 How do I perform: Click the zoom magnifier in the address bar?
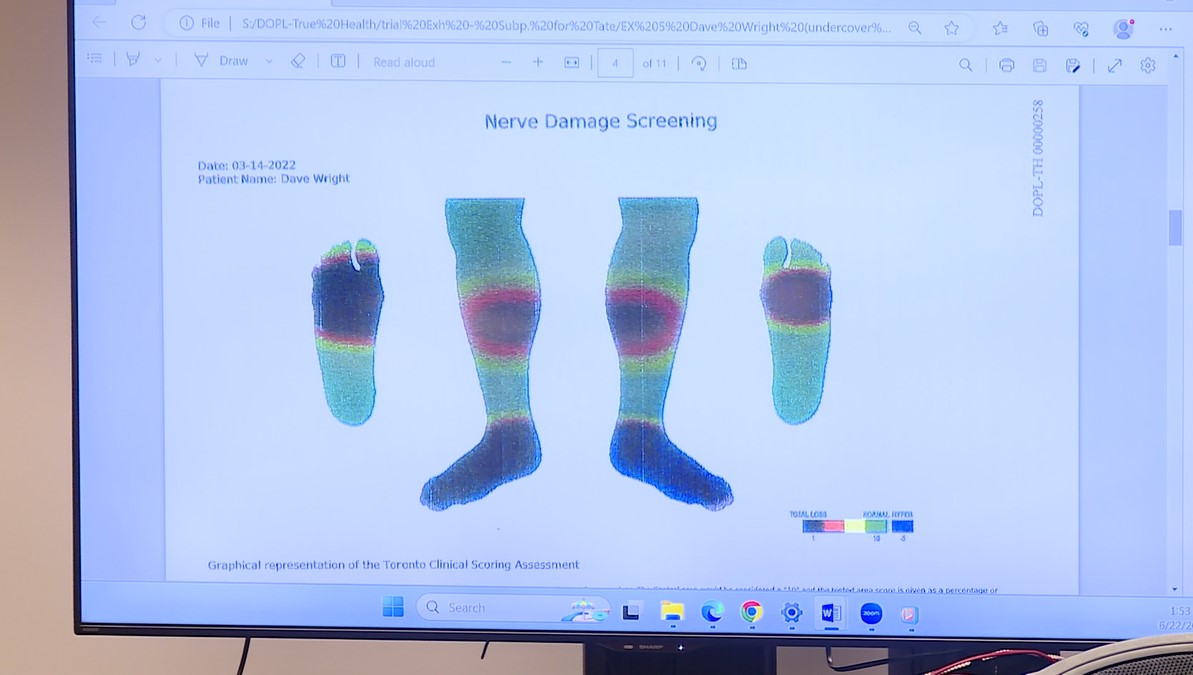click(x=915, y=28)
